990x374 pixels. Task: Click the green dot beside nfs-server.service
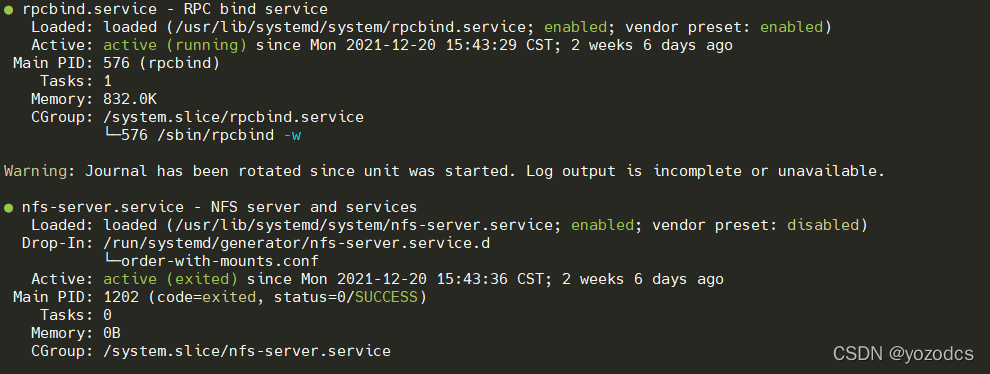(8, 208)
